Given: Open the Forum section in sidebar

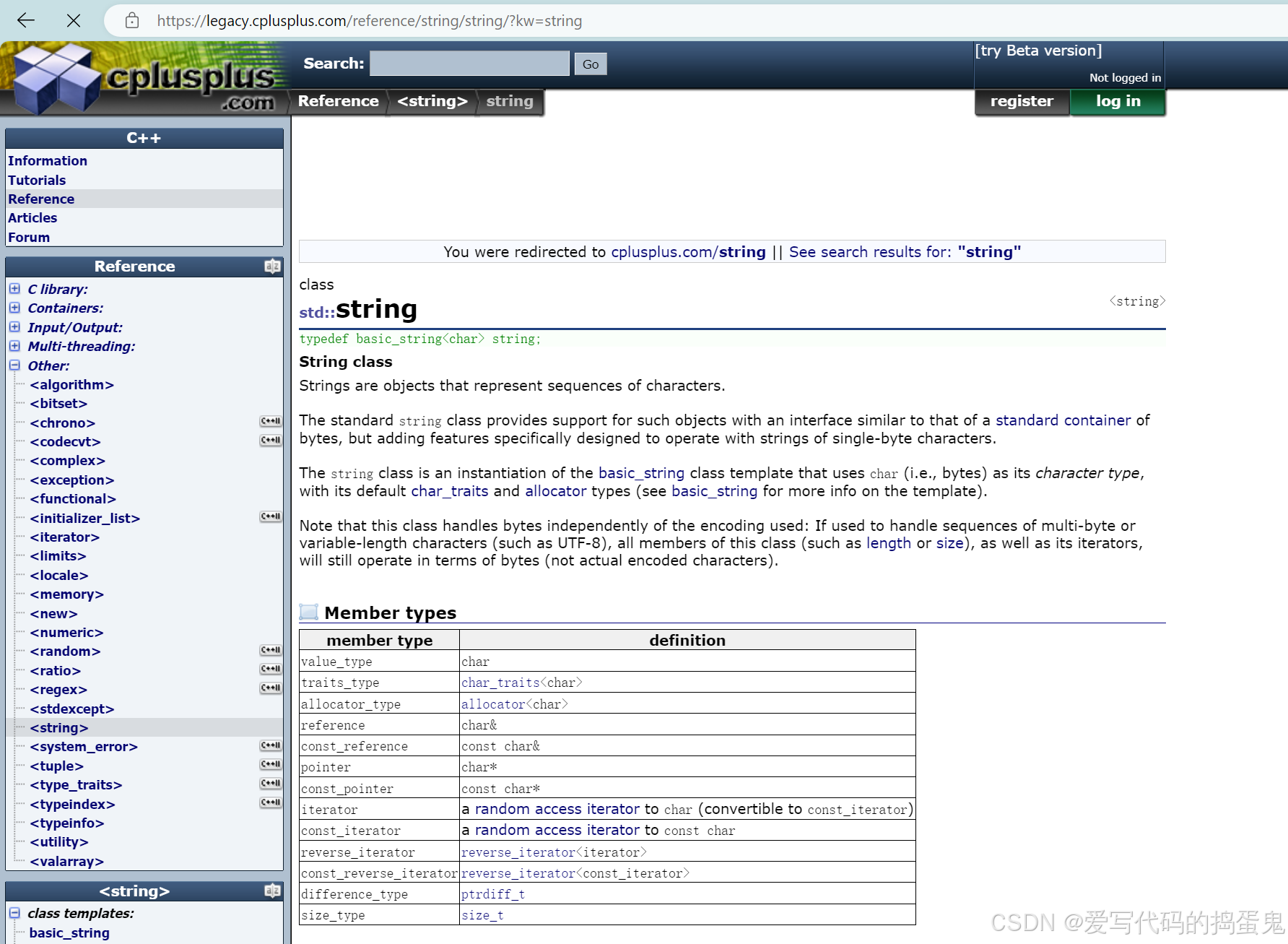Looking at the screenshot, I should click(x=29, y=236).
